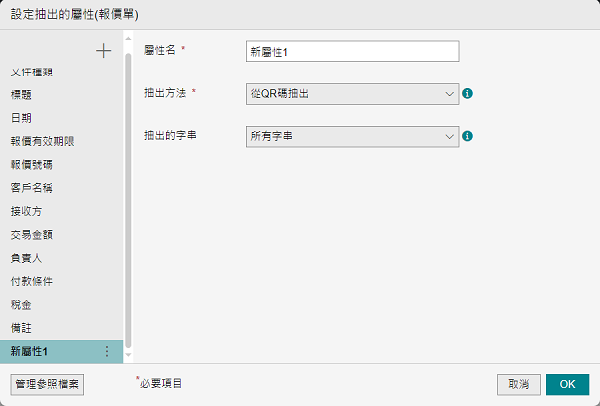600x406 pixels.
Task: Expand the 抽出的字串 dropdown
Action: pos(351,136)
